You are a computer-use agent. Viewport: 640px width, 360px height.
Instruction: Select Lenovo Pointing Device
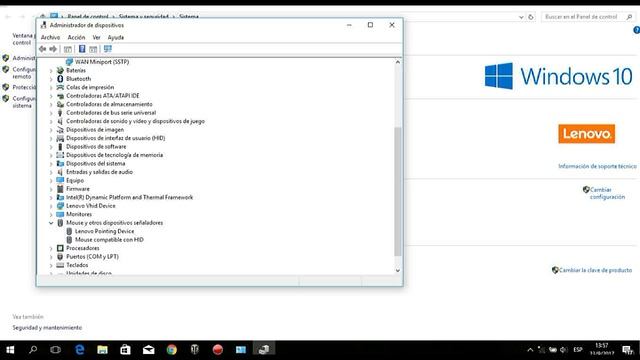coord(104,231)
